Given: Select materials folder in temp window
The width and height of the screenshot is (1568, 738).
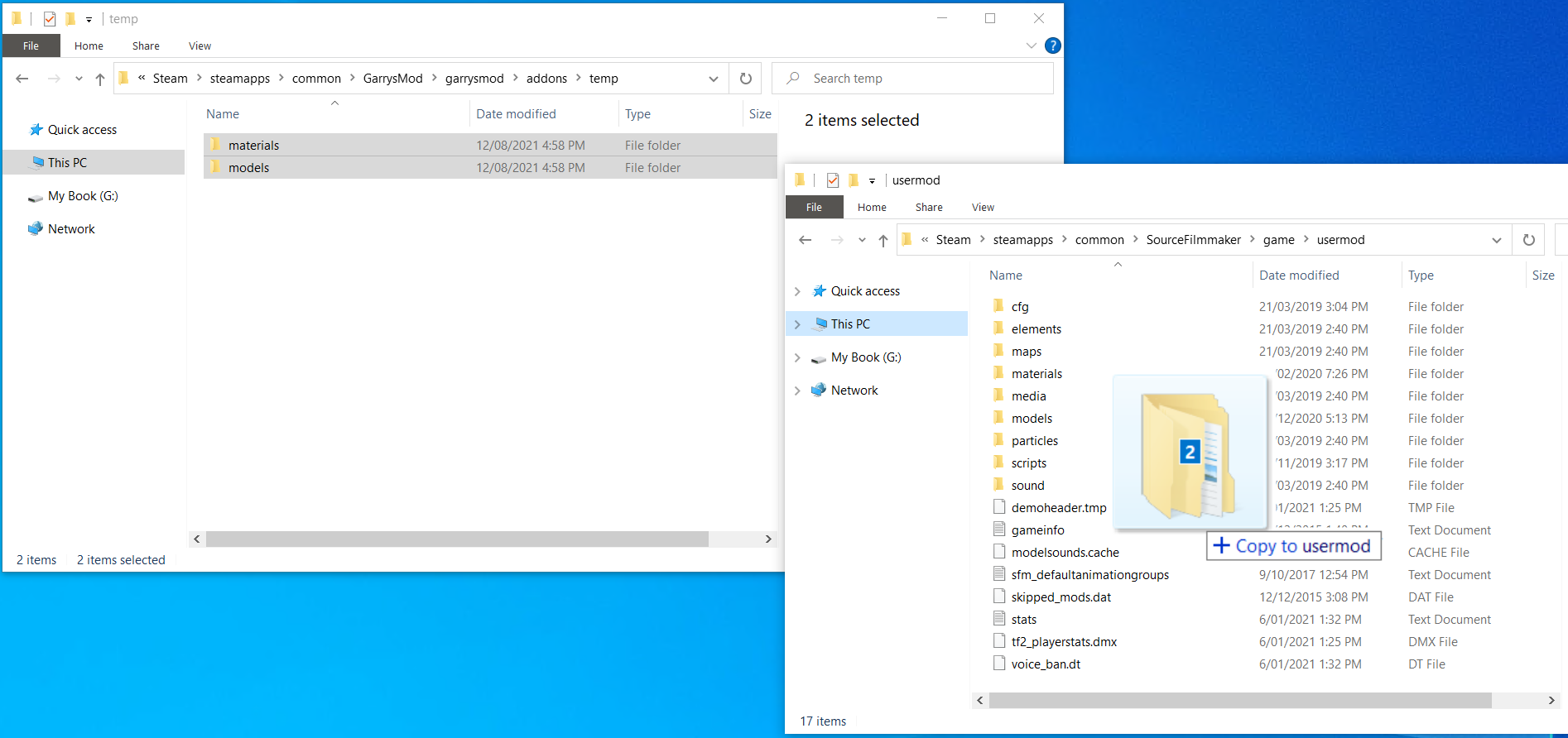Looking at the screenshot, I should [x=490, y=145].
